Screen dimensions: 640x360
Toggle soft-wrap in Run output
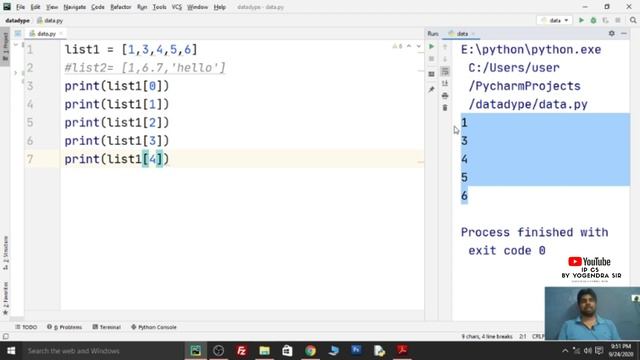coord(445,71)
